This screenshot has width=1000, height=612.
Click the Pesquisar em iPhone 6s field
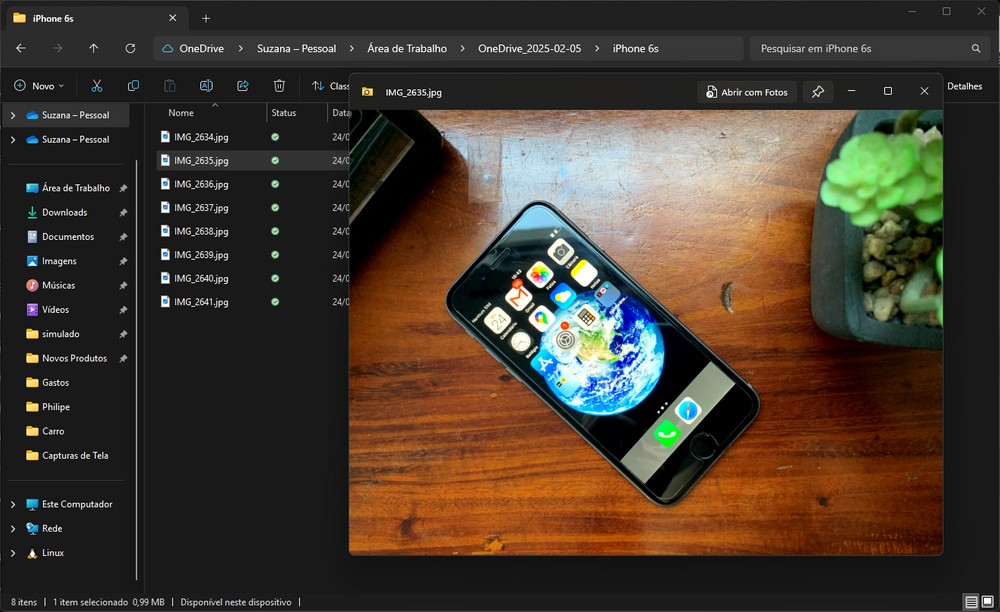pyautogui.click(x=860, y=48)
